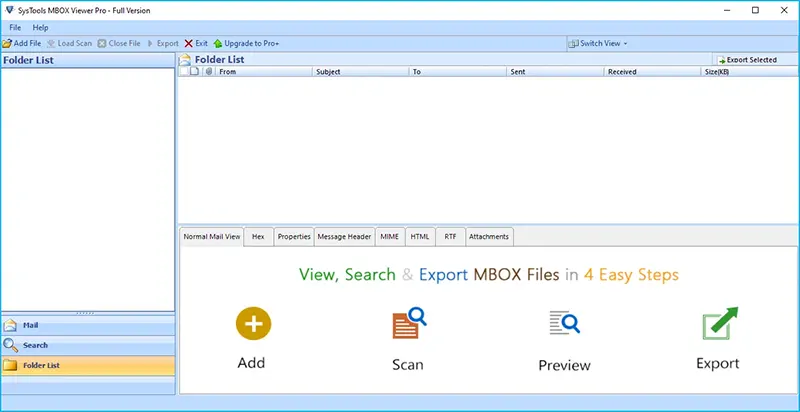Click the green Export arrow icon
This screenshot has width=800, height=412.
click(x=720, y=324)
